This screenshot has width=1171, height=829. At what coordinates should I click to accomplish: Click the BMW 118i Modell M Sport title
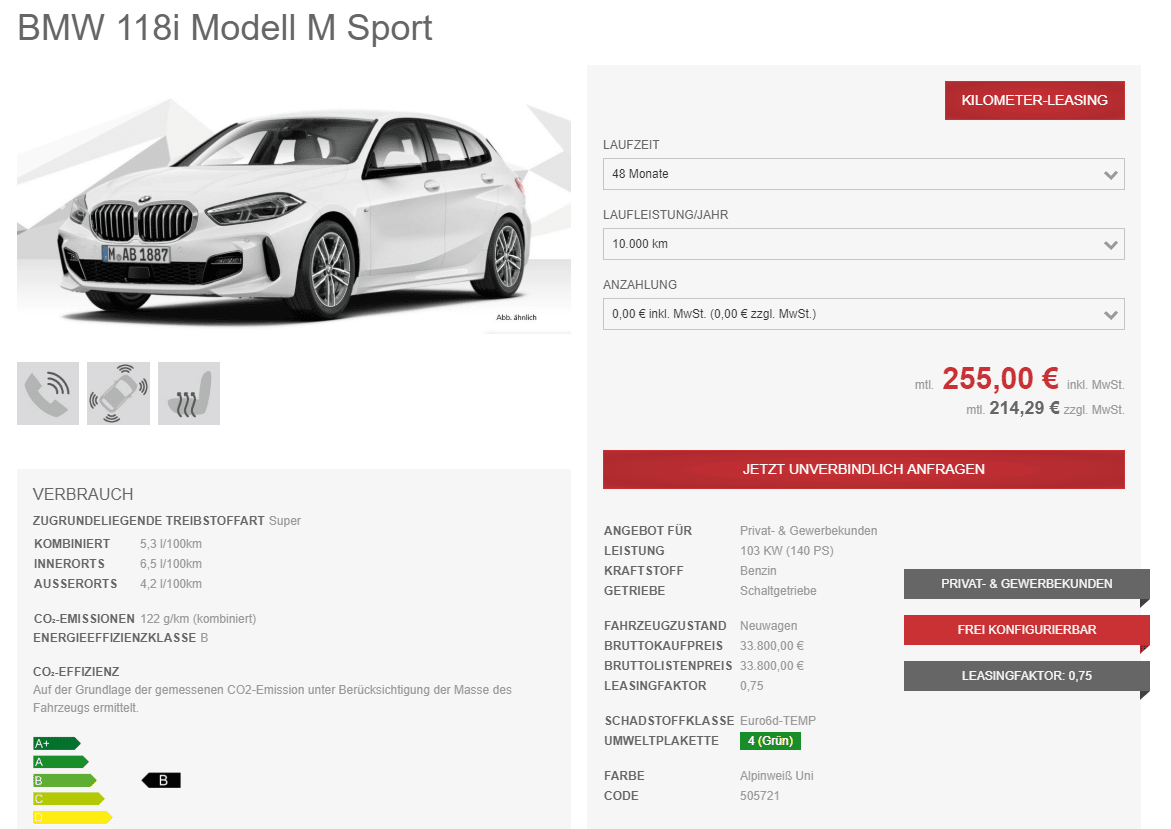tap(225, 28)
